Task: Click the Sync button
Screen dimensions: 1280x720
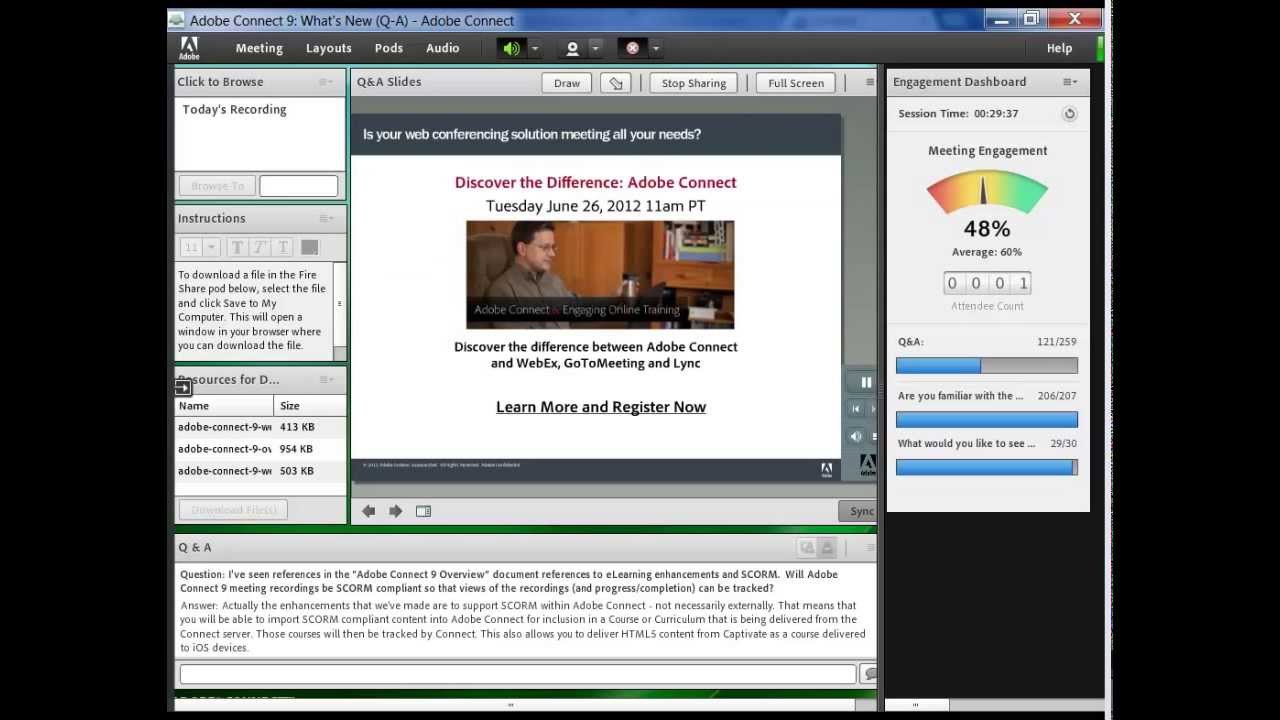Action: [859, 511]
